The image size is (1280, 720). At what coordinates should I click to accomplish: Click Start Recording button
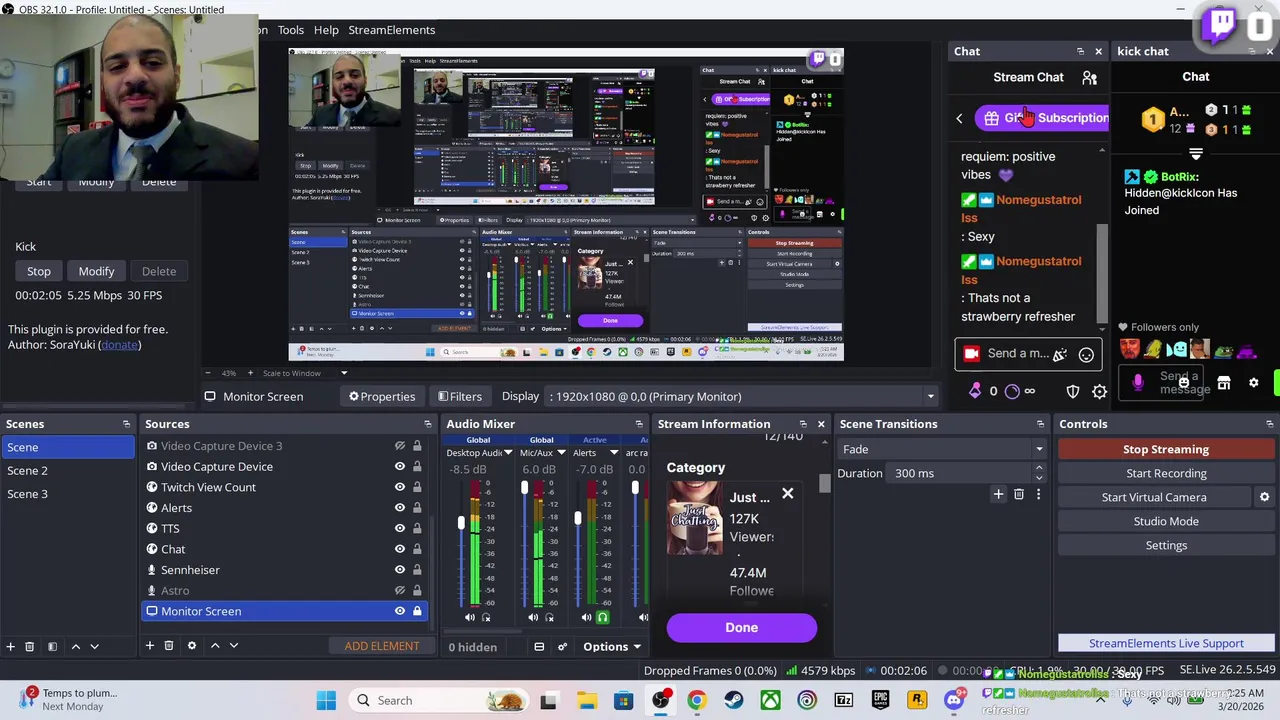pyautogui.click(x=1166, y=473)
